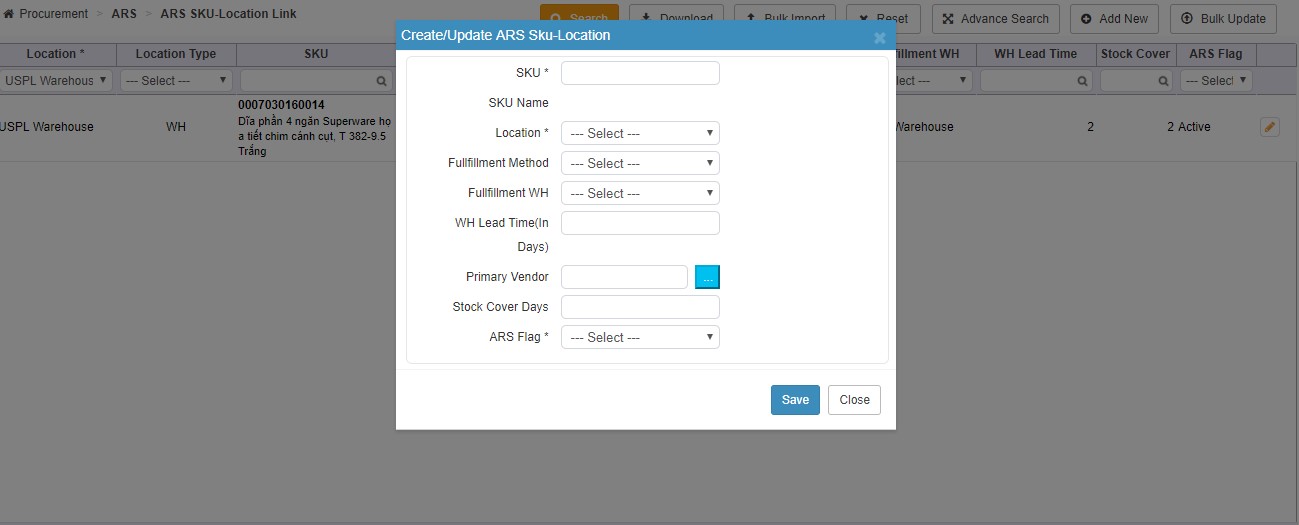Click the Stock Cover Days input field
This screenshot has height=525, width=1299.
[x=640, y=307]
